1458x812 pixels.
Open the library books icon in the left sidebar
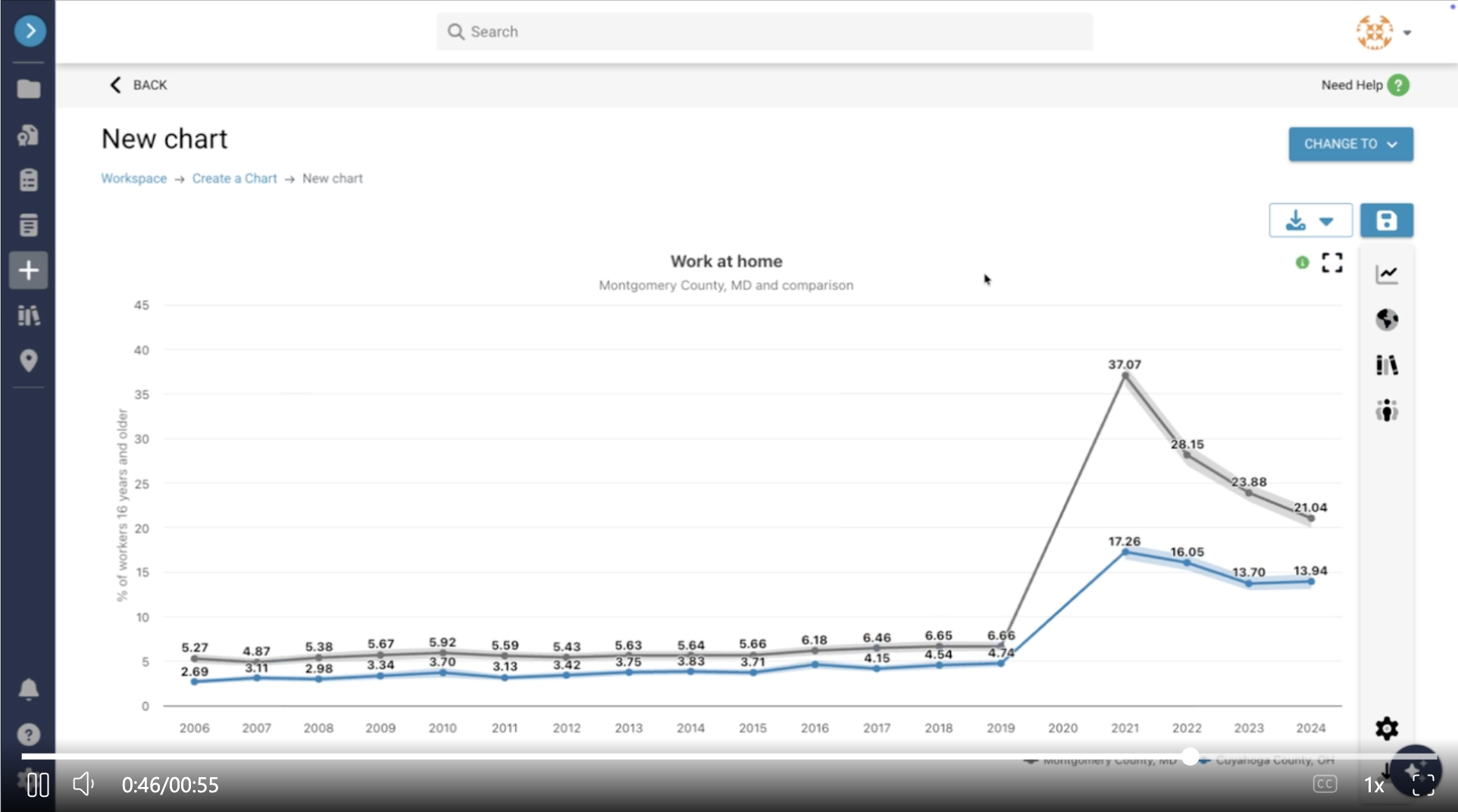click(x=29, y=315)
